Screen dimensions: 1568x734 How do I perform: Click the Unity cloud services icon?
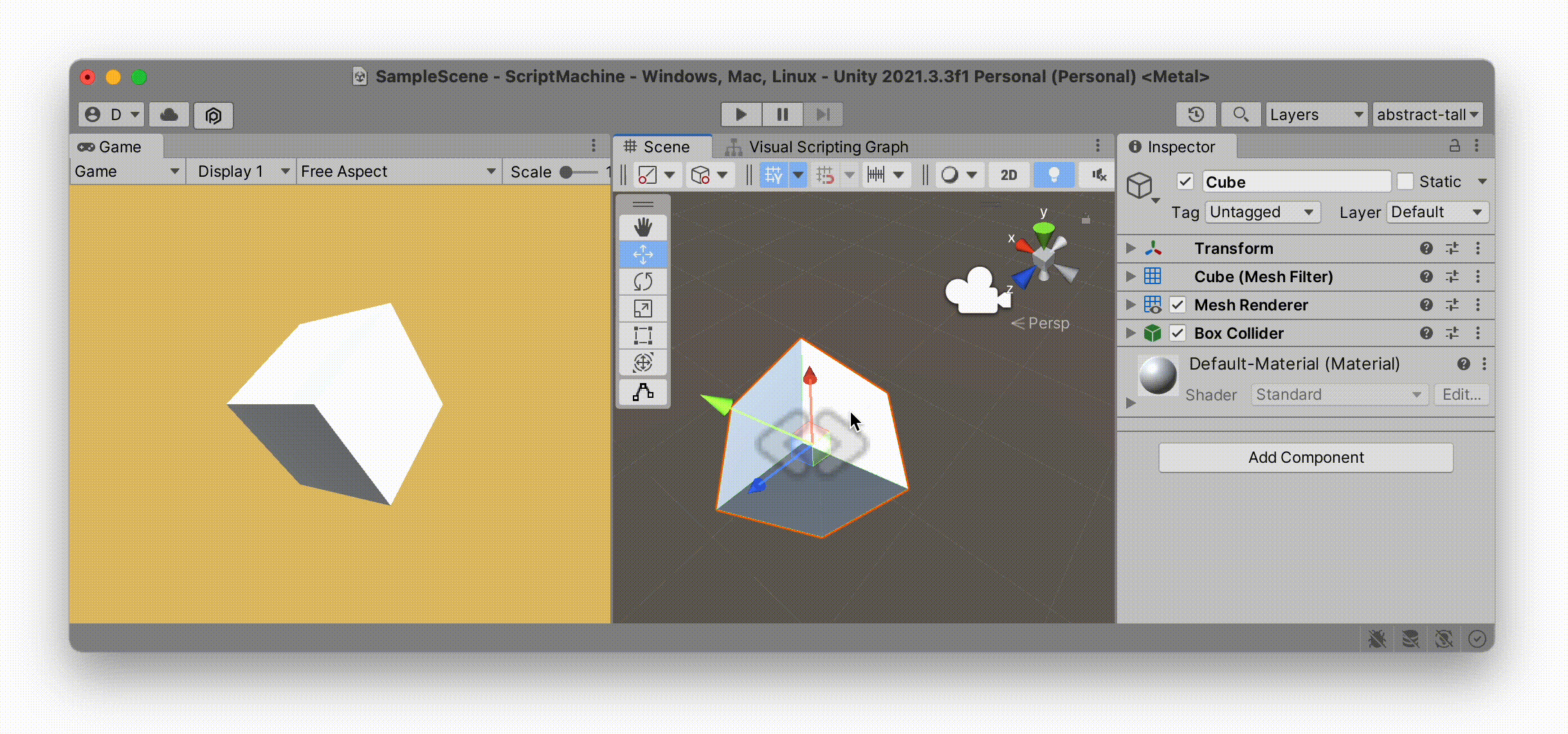tap(169, 114)
